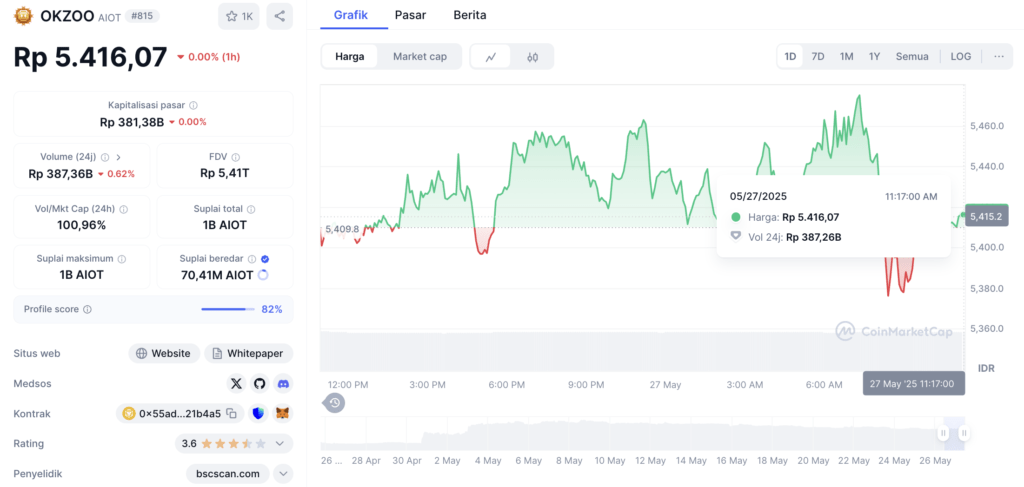Screen dimensions: 1024x487
Task: Add token to MetaMask via fox icon
Action: [283, 413]
